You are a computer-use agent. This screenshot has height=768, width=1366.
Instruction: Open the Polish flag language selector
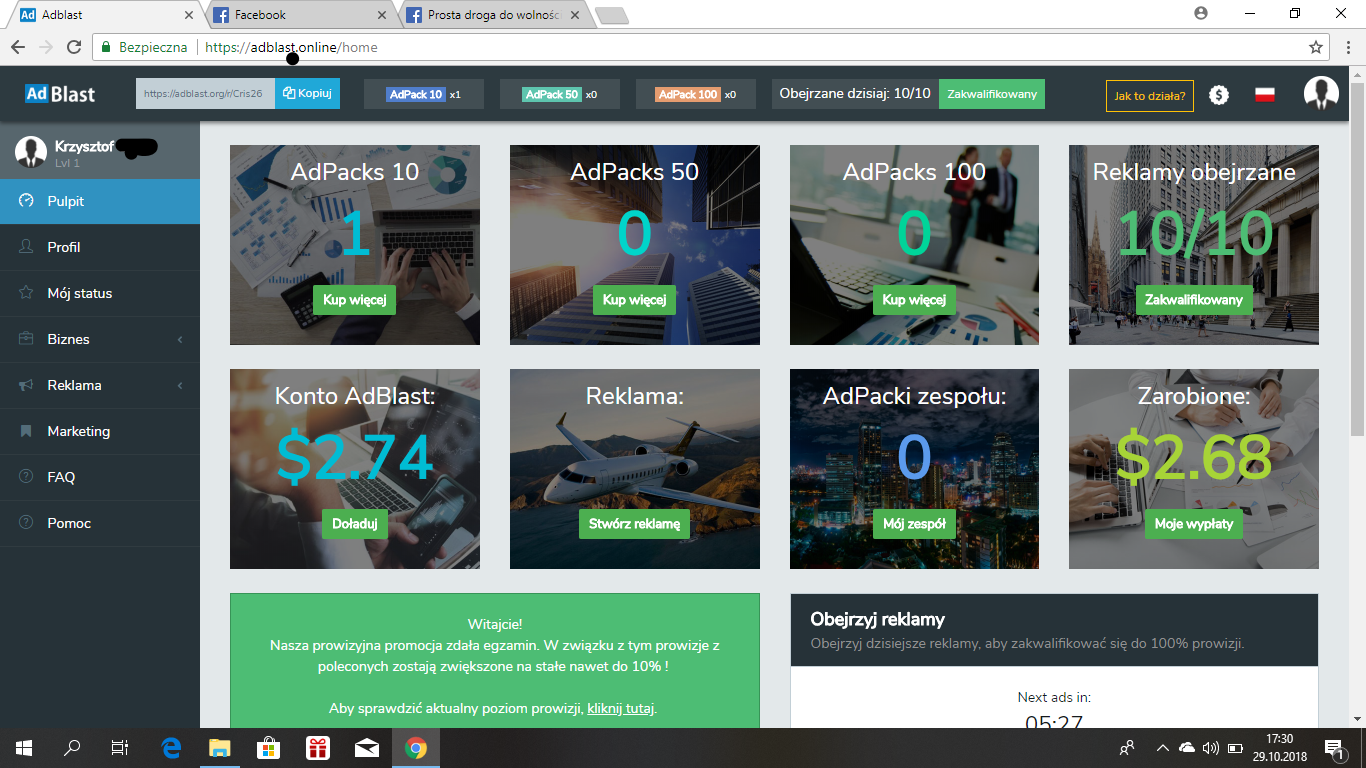pos(1265,95)
